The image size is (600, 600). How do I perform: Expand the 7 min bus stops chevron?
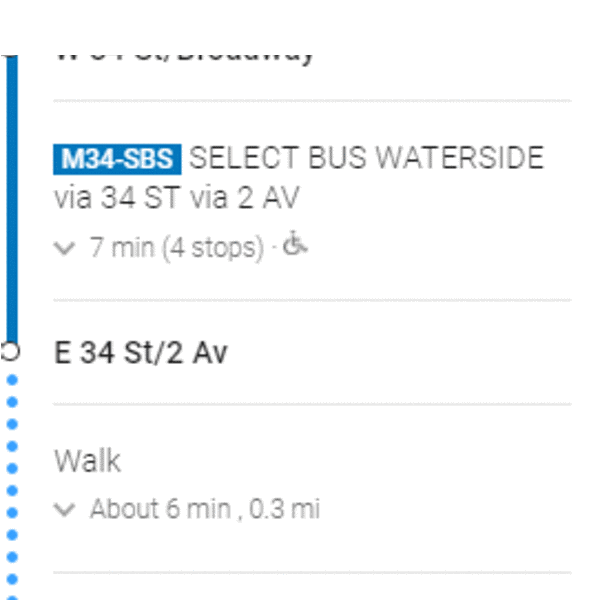coord(65,248)
